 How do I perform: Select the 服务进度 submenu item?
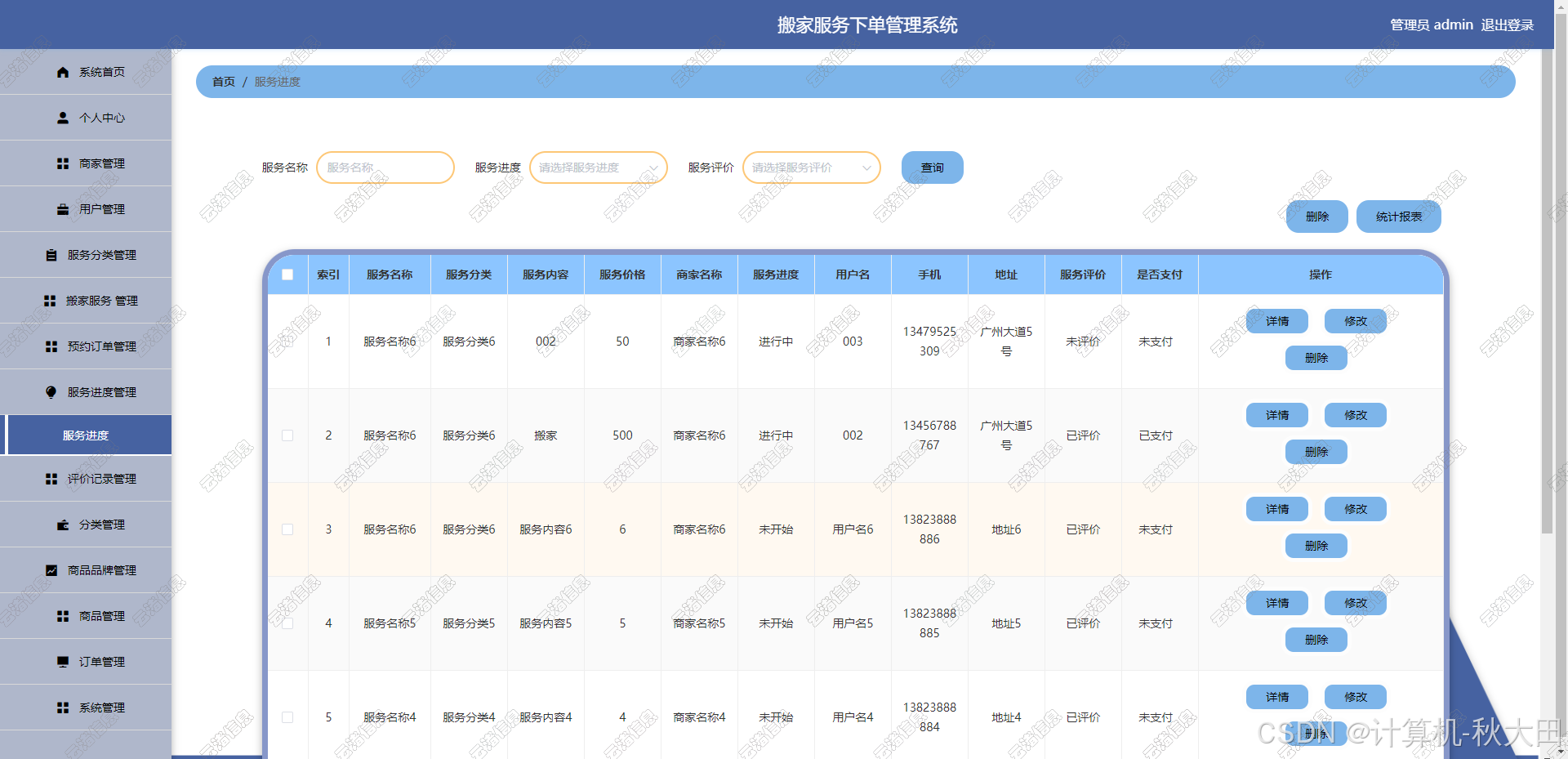coord(86,435)
